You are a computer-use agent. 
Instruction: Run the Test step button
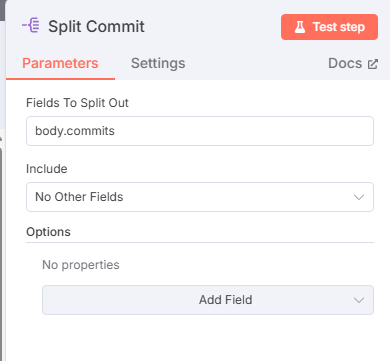point(329,27)
